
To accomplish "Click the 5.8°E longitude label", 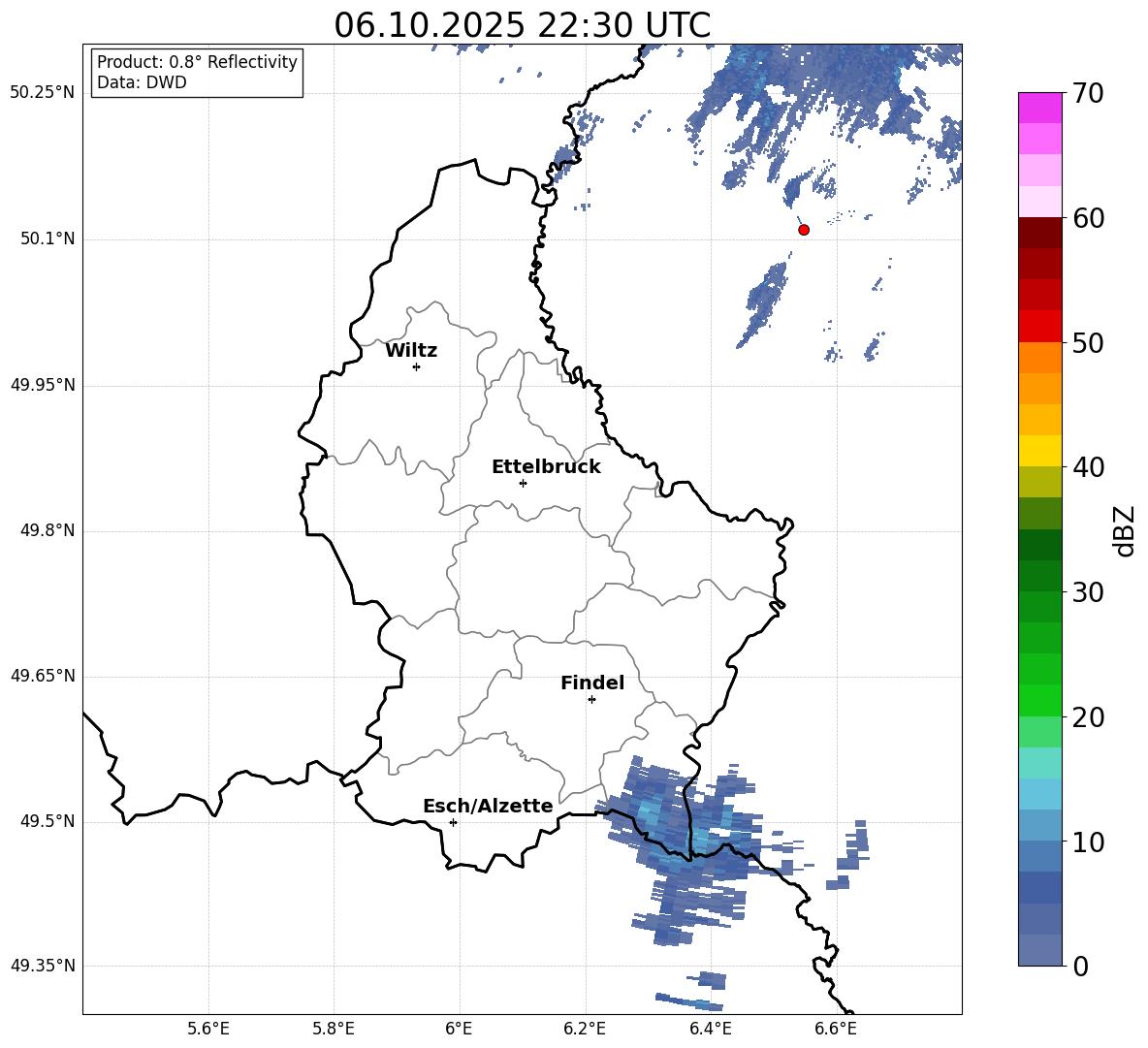I will coord(334,1029).
